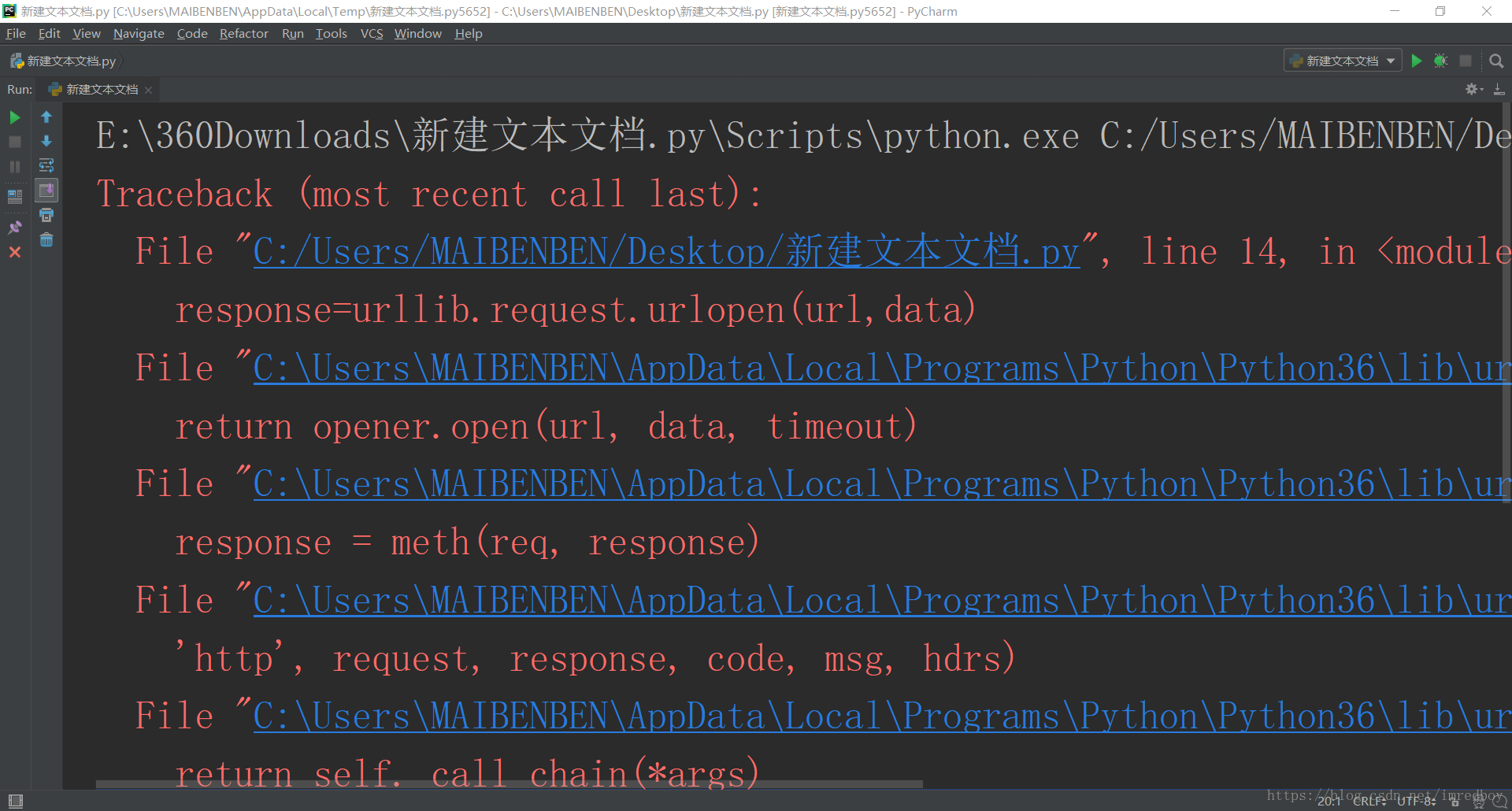Toggle Soft-Wrap for console output
Screen dimensions: 1512x811
[46, 165]
